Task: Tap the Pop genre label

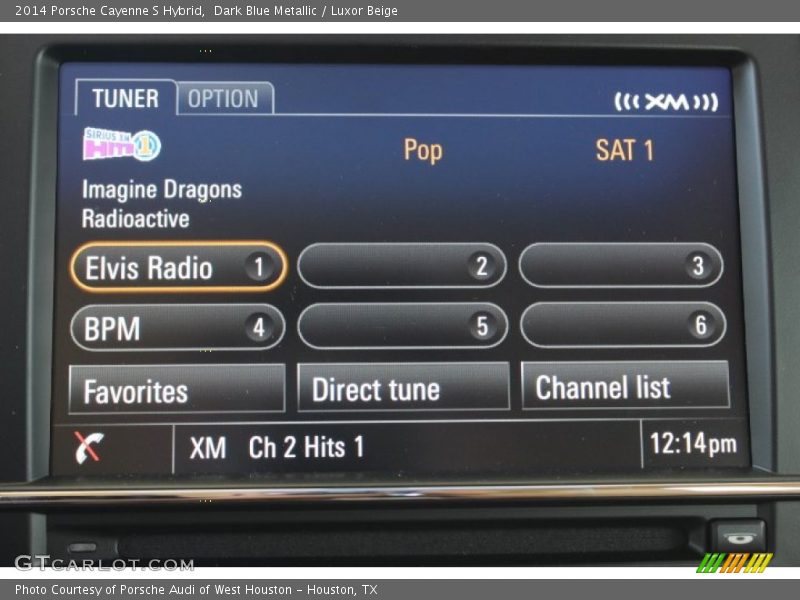Action: [x=423, y=151]
